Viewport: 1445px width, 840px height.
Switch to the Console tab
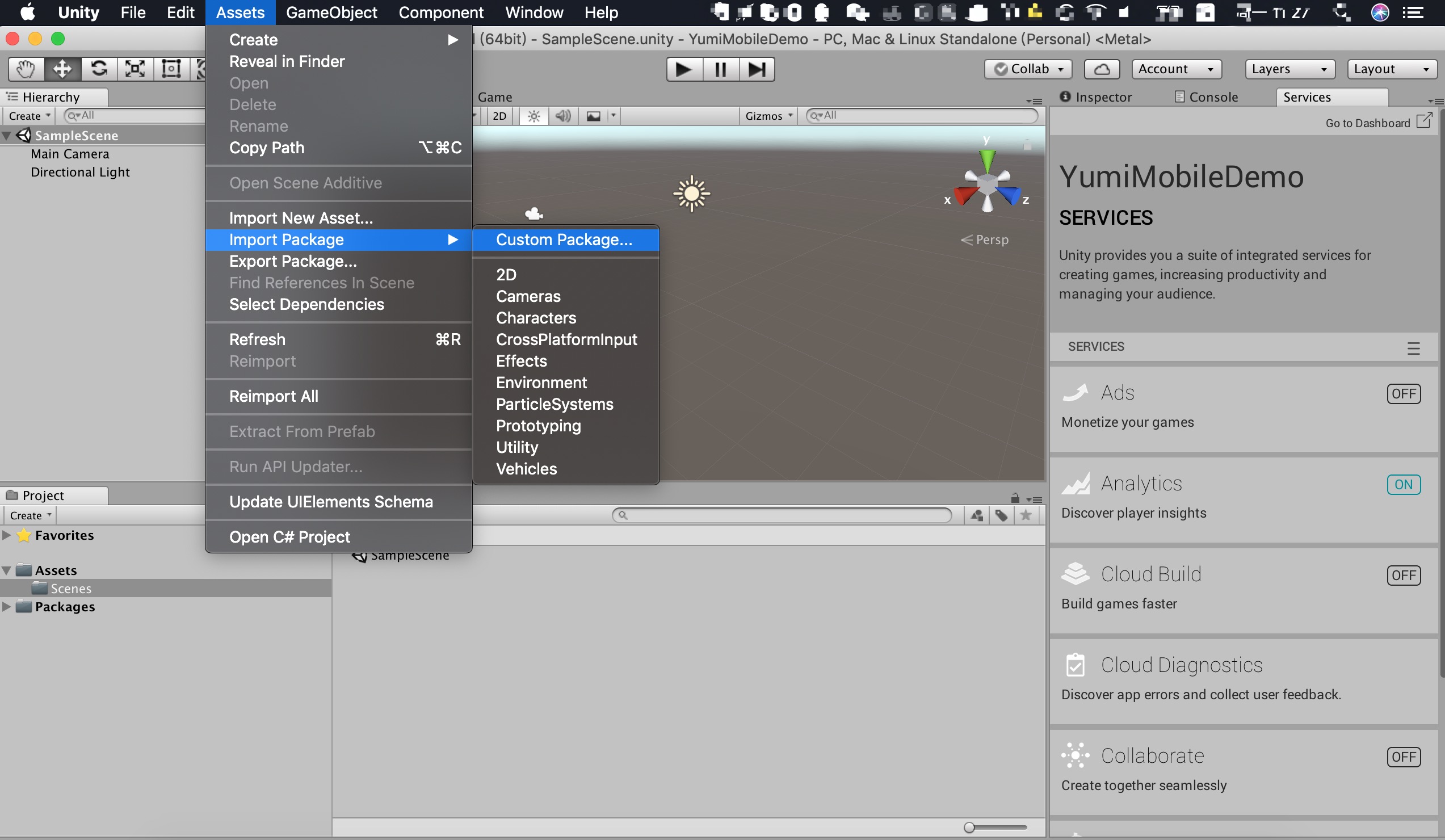point(1207,97)
